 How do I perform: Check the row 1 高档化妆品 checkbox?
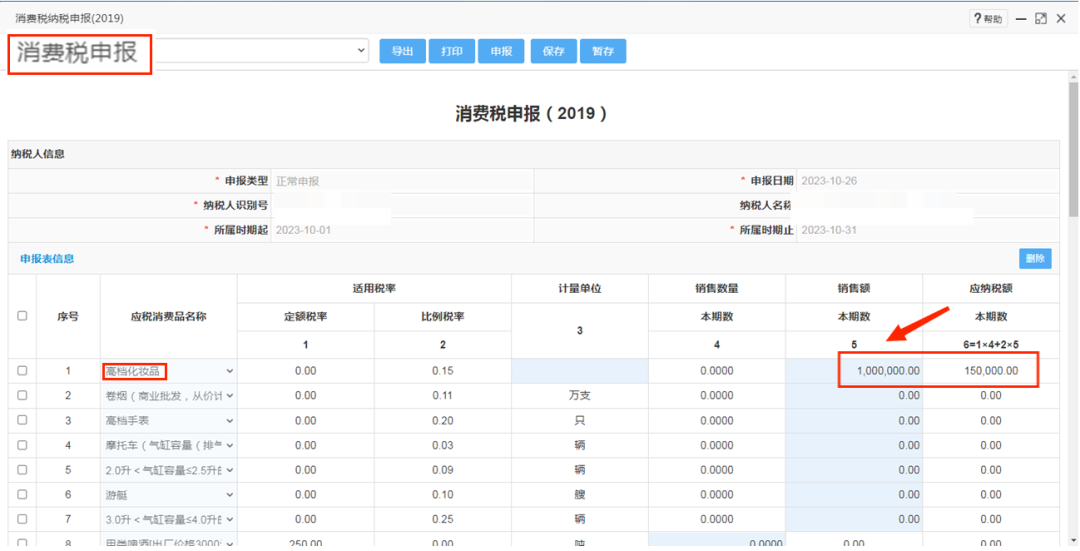pyautogui.click(x=22, y=371)
